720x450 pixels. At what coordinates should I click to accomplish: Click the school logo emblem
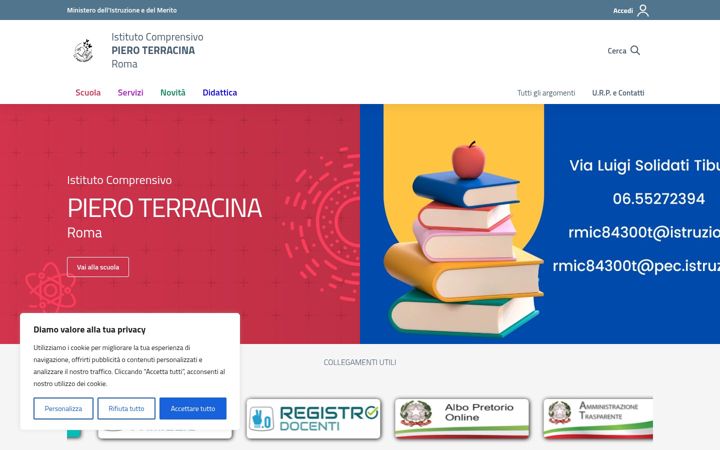pos(84,51)
